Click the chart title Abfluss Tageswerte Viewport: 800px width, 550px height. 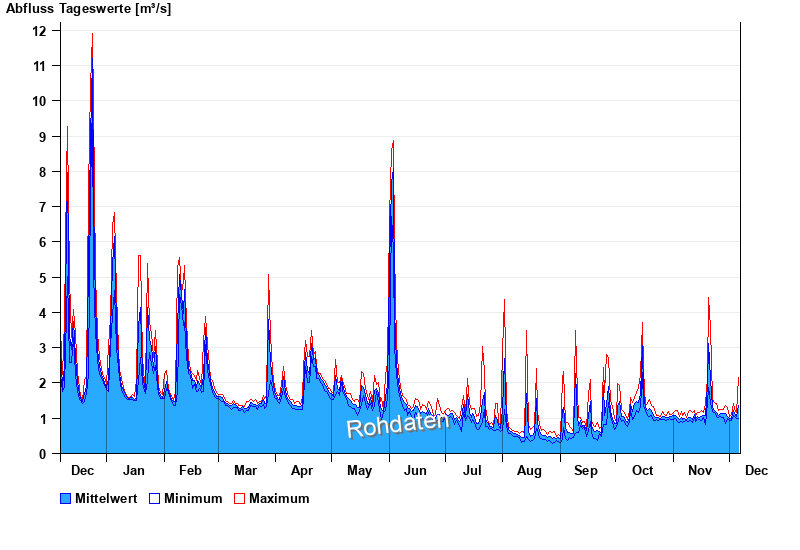[89, 9]
